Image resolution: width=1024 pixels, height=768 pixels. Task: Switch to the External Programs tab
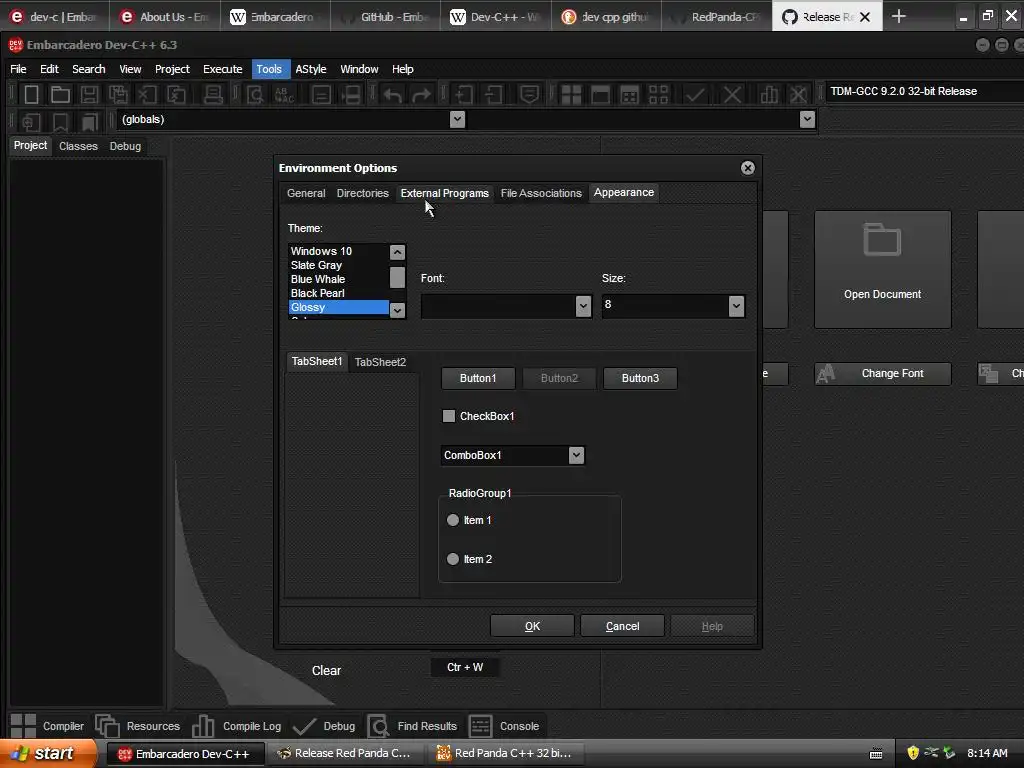tap(445, 193)
